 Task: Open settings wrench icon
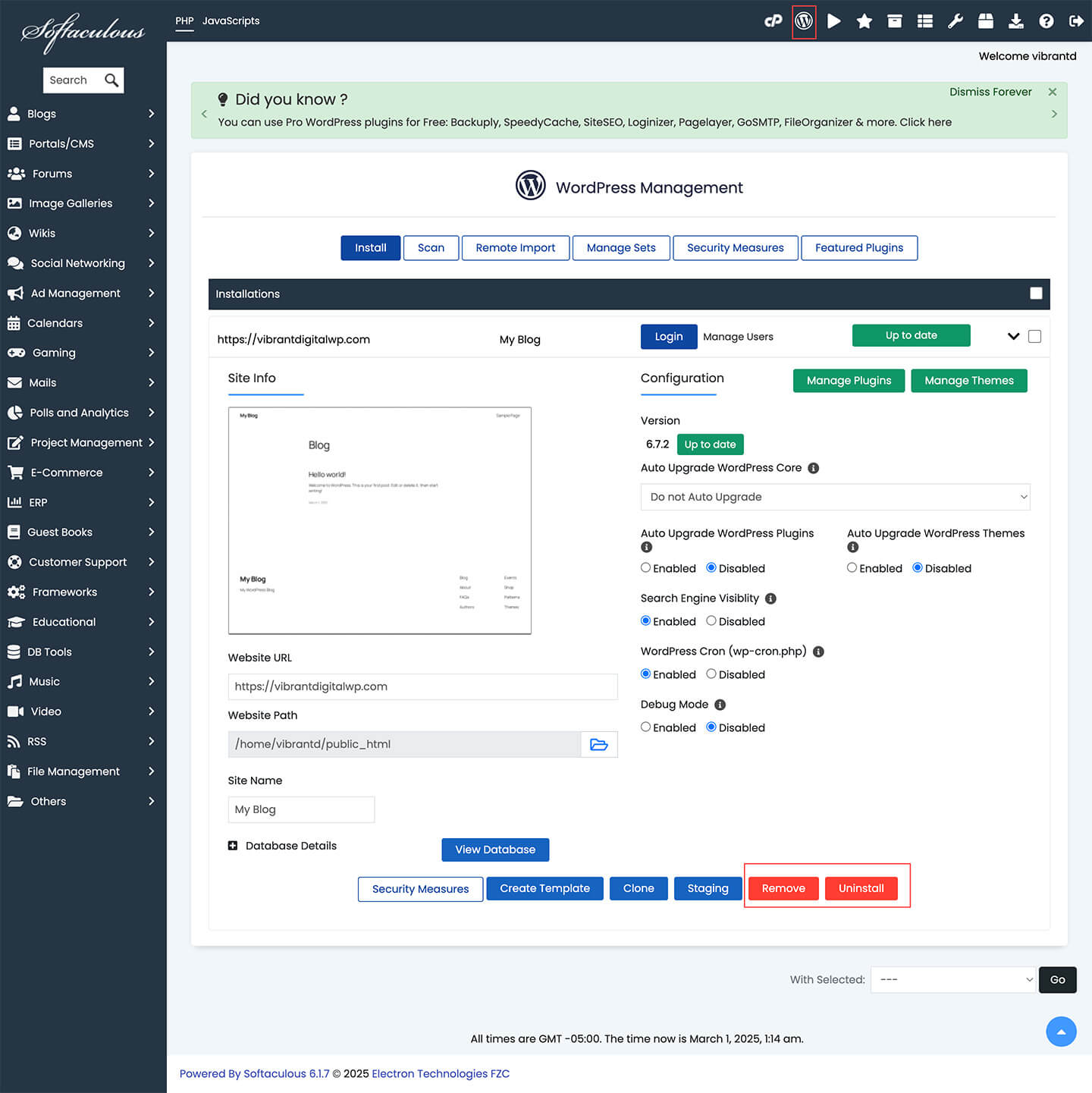[x=955, y=21]
